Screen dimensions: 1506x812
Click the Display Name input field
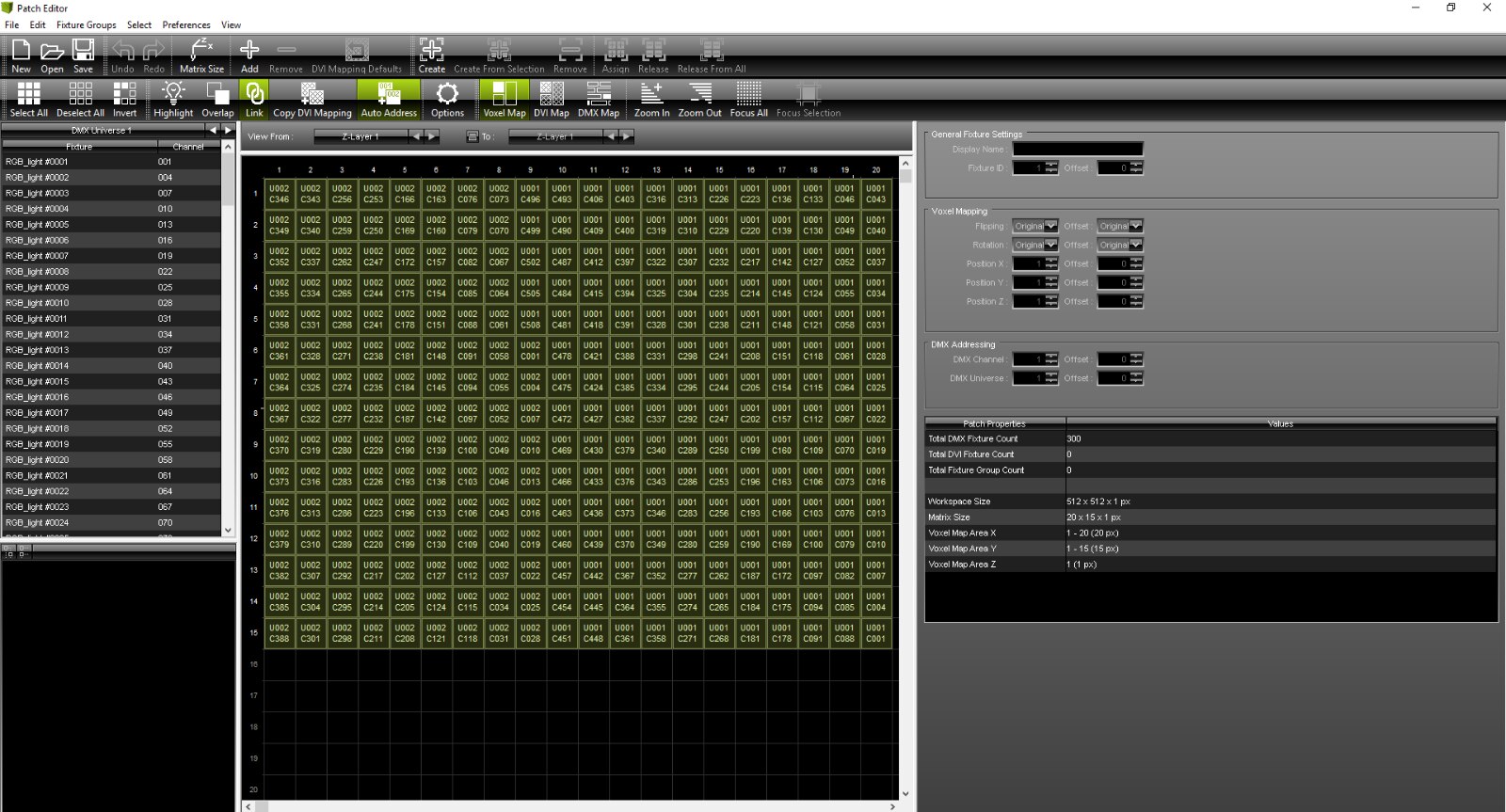(1078, 150)
